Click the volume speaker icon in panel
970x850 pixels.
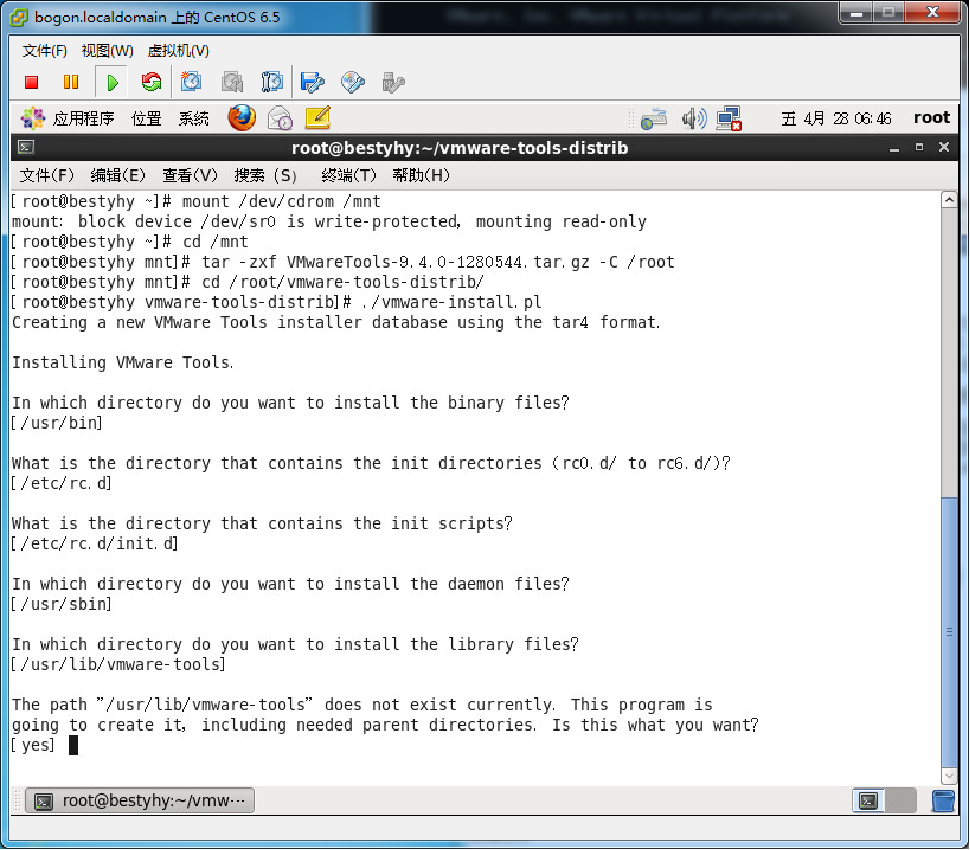point(694,118)
